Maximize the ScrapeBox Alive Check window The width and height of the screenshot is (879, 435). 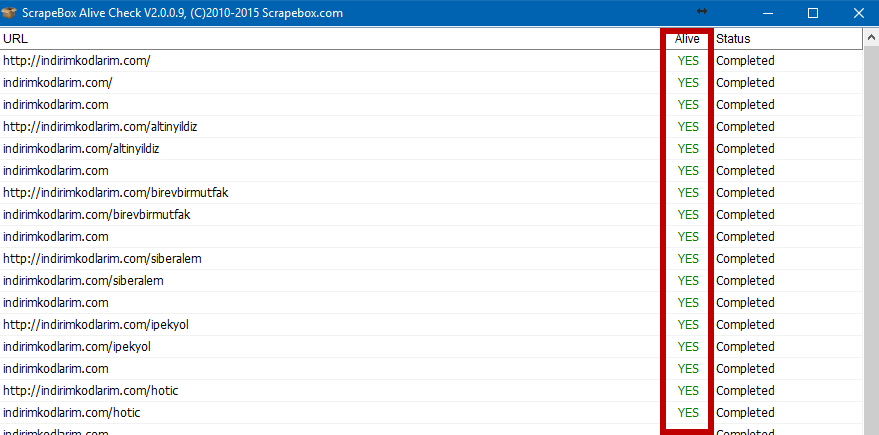(813, 13)
